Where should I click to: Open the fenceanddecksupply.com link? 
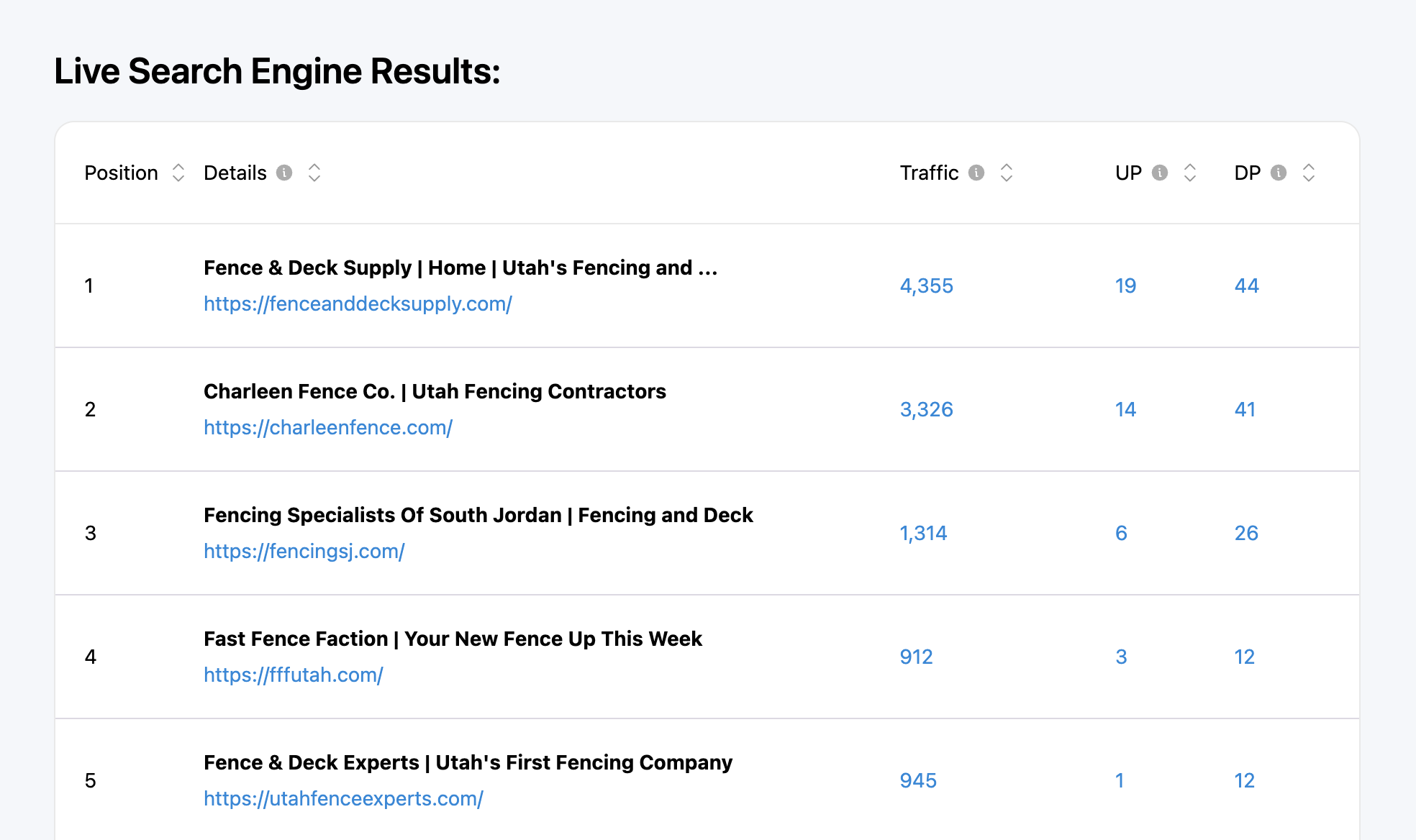[x=358, y=303]
